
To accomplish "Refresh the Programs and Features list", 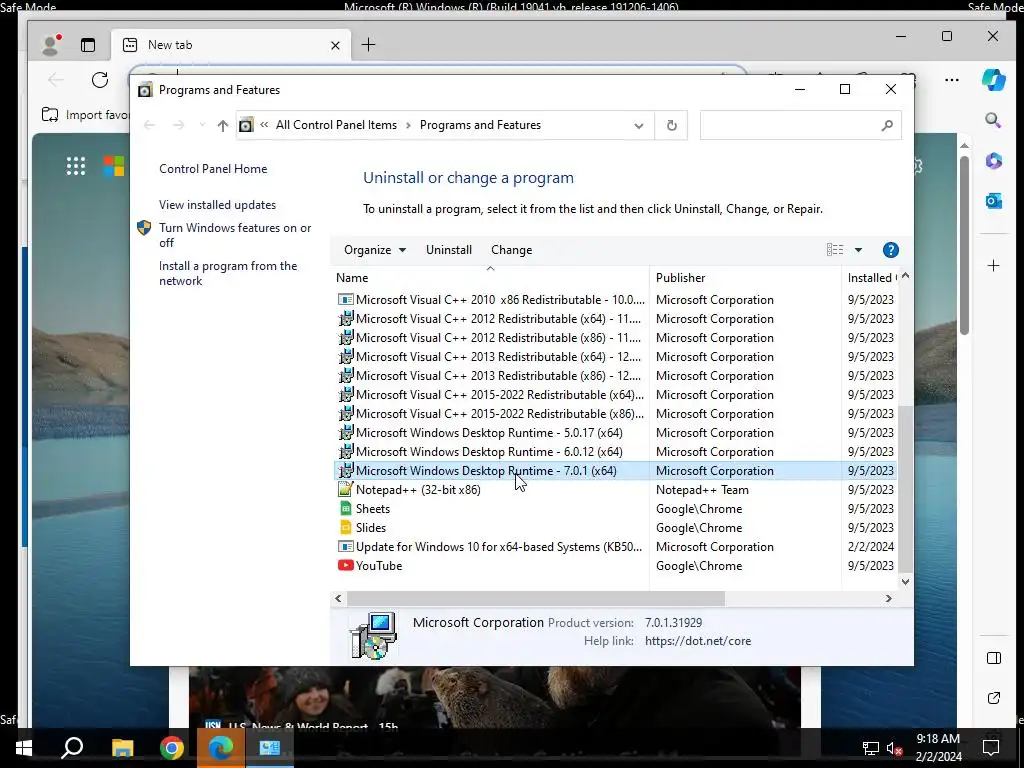I will [671, 125].
